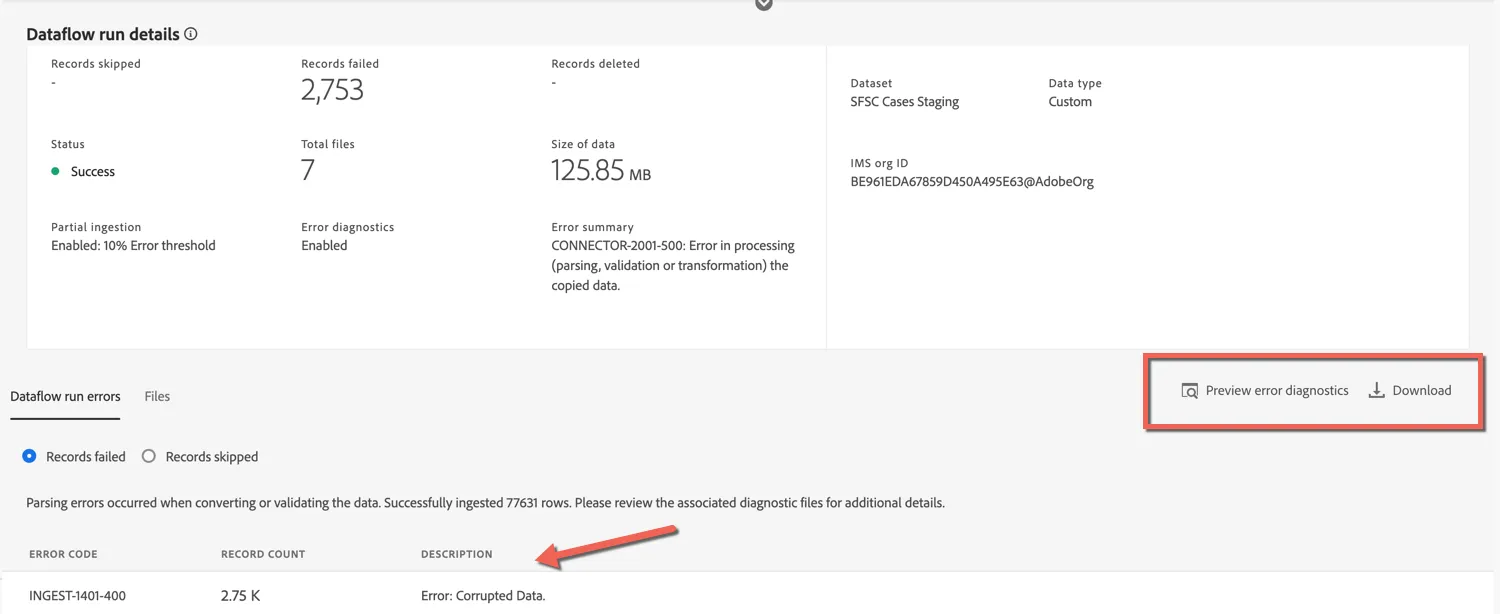Click the Size of data label

pos(583,144)
